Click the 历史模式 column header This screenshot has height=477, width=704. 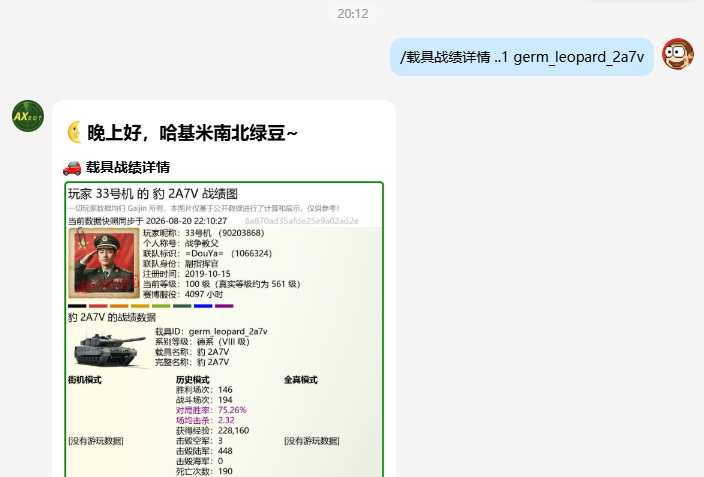coord(193,380)
